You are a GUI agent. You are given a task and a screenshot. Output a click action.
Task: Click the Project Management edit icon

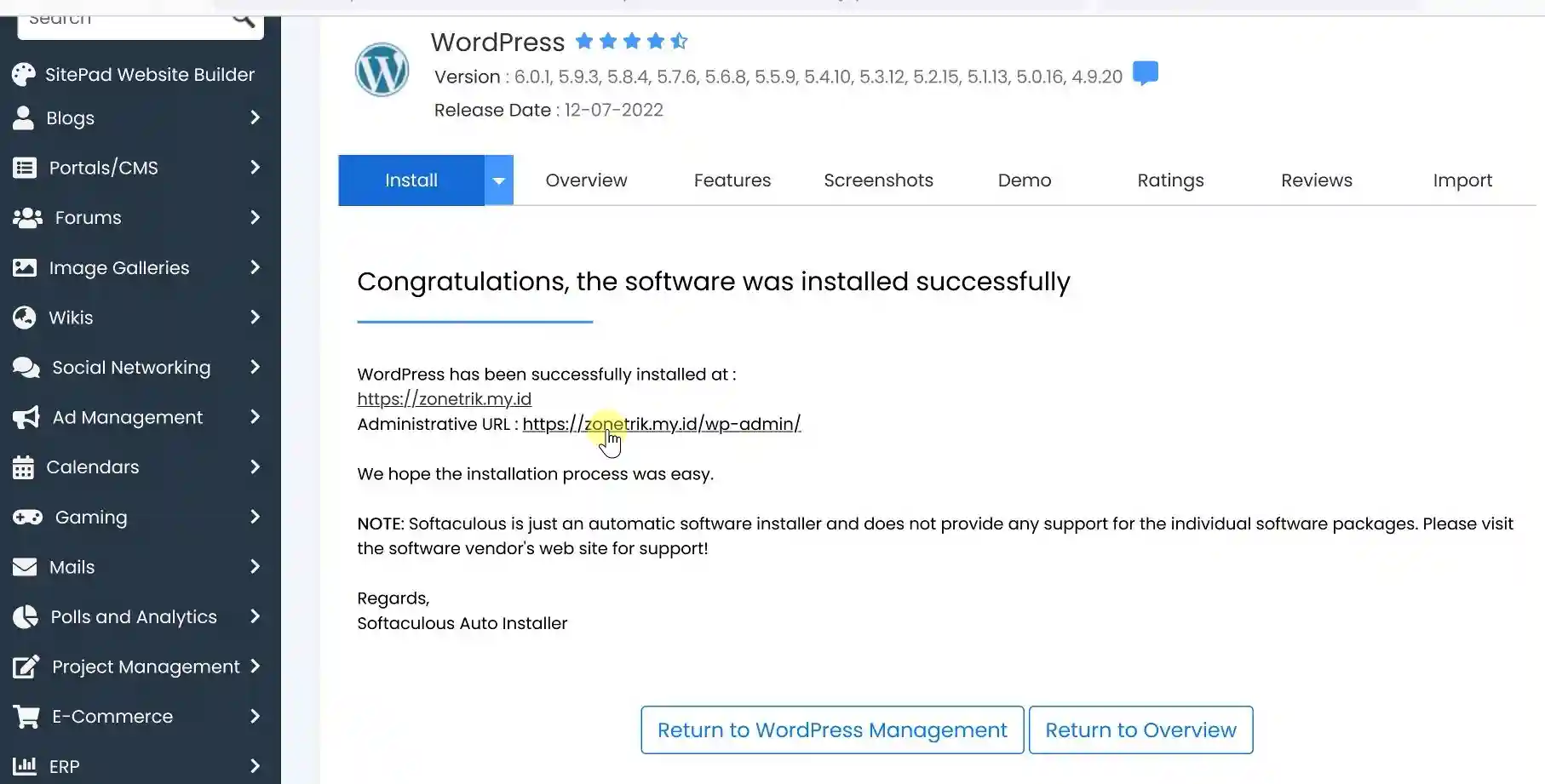26,667
